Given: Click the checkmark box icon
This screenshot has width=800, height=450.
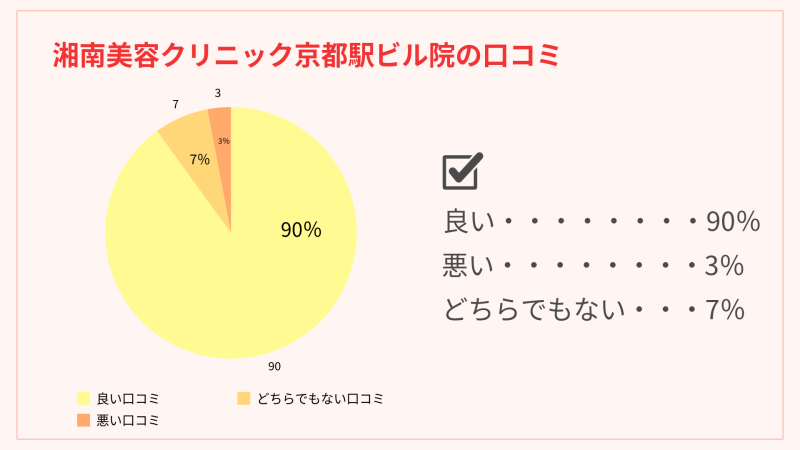Looking at the screenshot, I should coord(462,171).
